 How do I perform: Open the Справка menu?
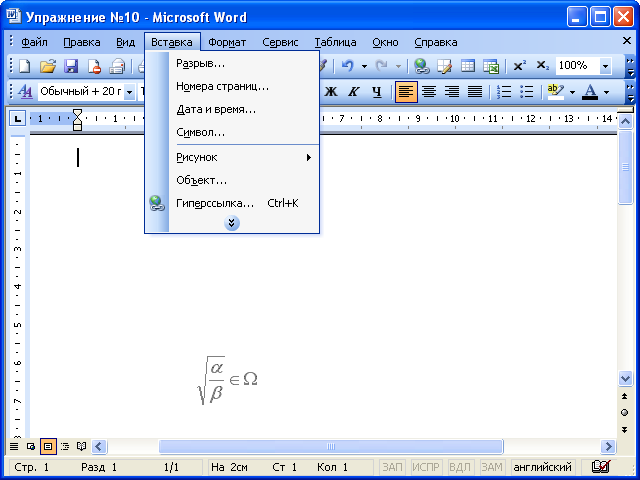tap(436, 42)
